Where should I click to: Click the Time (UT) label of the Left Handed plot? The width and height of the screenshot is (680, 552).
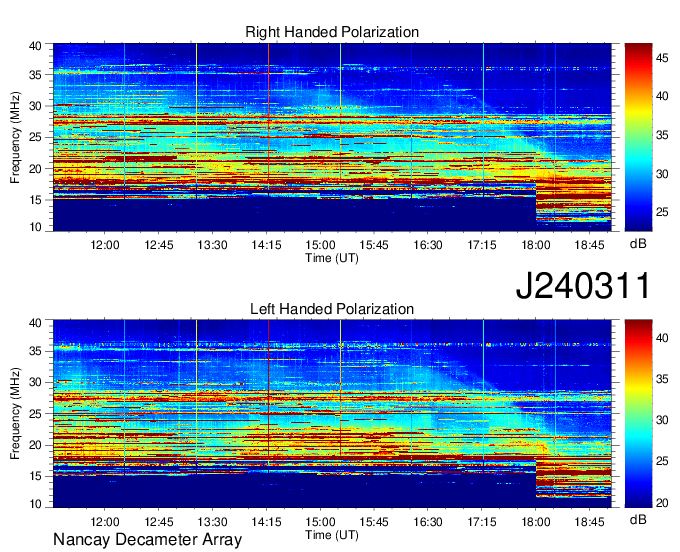(x=332, y=535)
